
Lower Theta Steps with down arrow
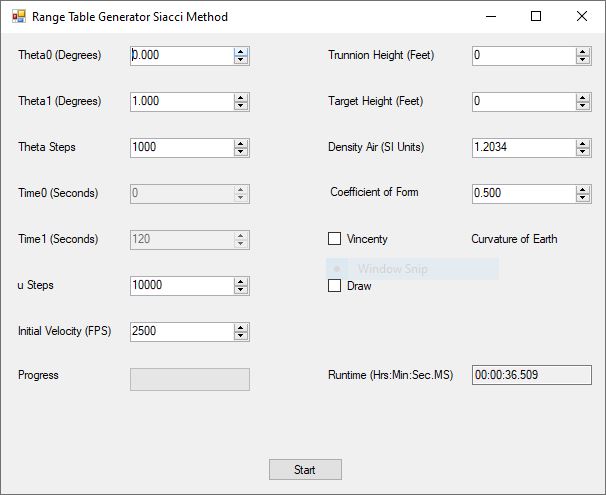tap(241, 152)
